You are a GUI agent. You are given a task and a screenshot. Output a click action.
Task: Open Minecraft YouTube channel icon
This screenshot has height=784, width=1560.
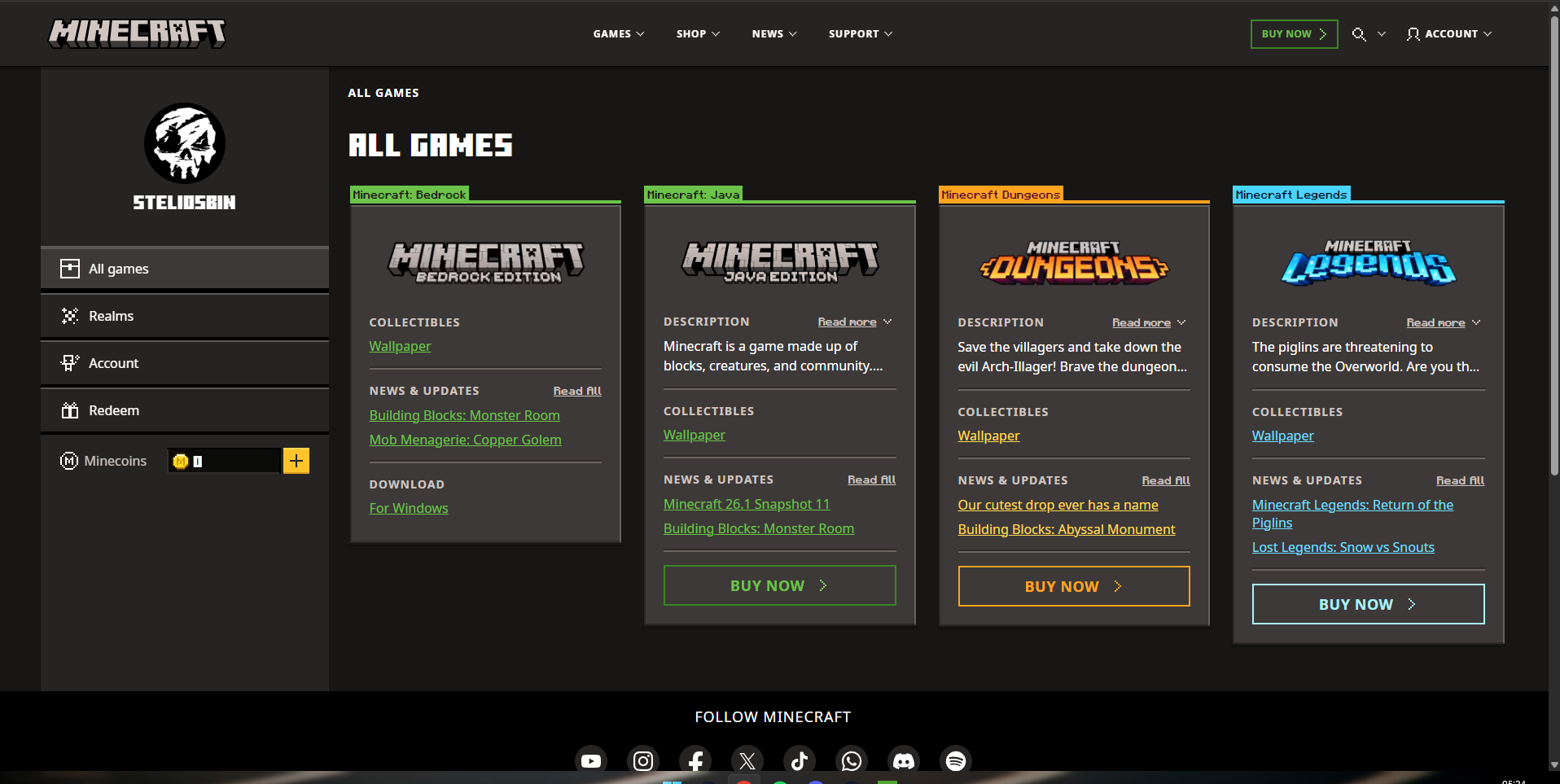coord(591,760)
